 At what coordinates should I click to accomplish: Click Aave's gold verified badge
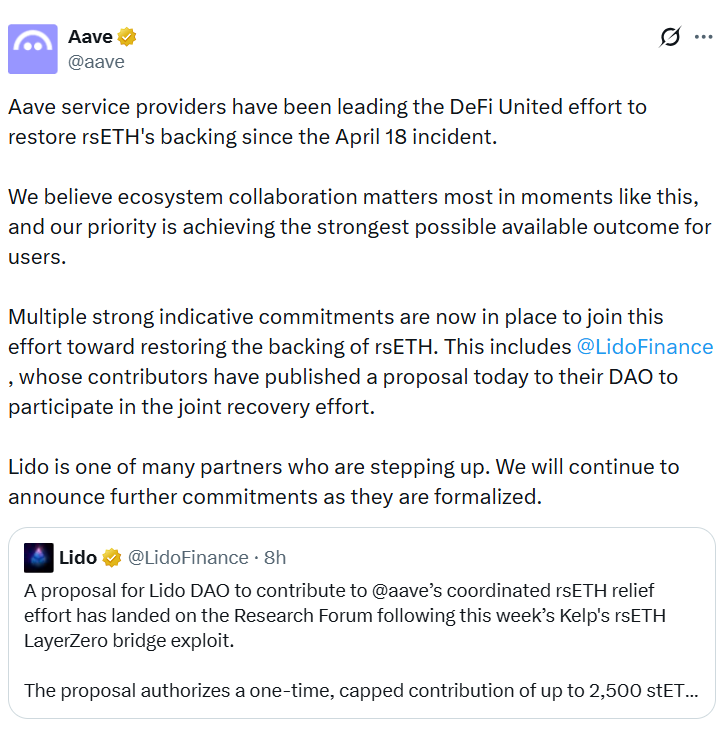(127, 37)
